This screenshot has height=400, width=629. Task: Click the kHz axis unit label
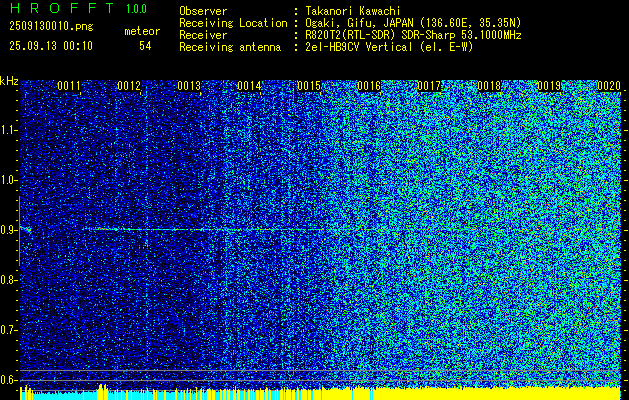point(9,81)
